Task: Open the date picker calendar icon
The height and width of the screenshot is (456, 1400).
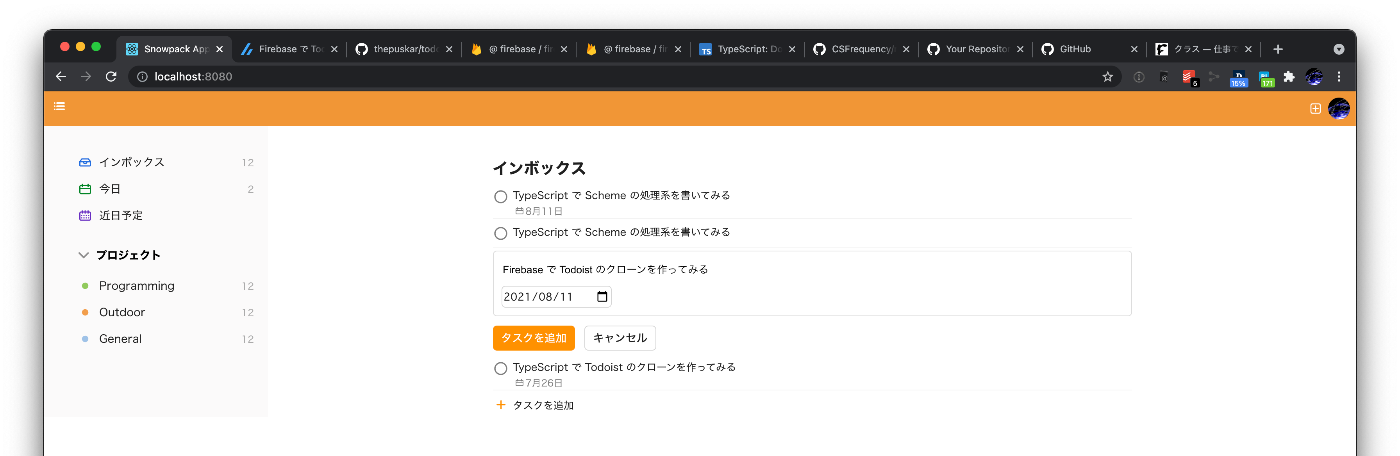Action: [x=602, y=297]
